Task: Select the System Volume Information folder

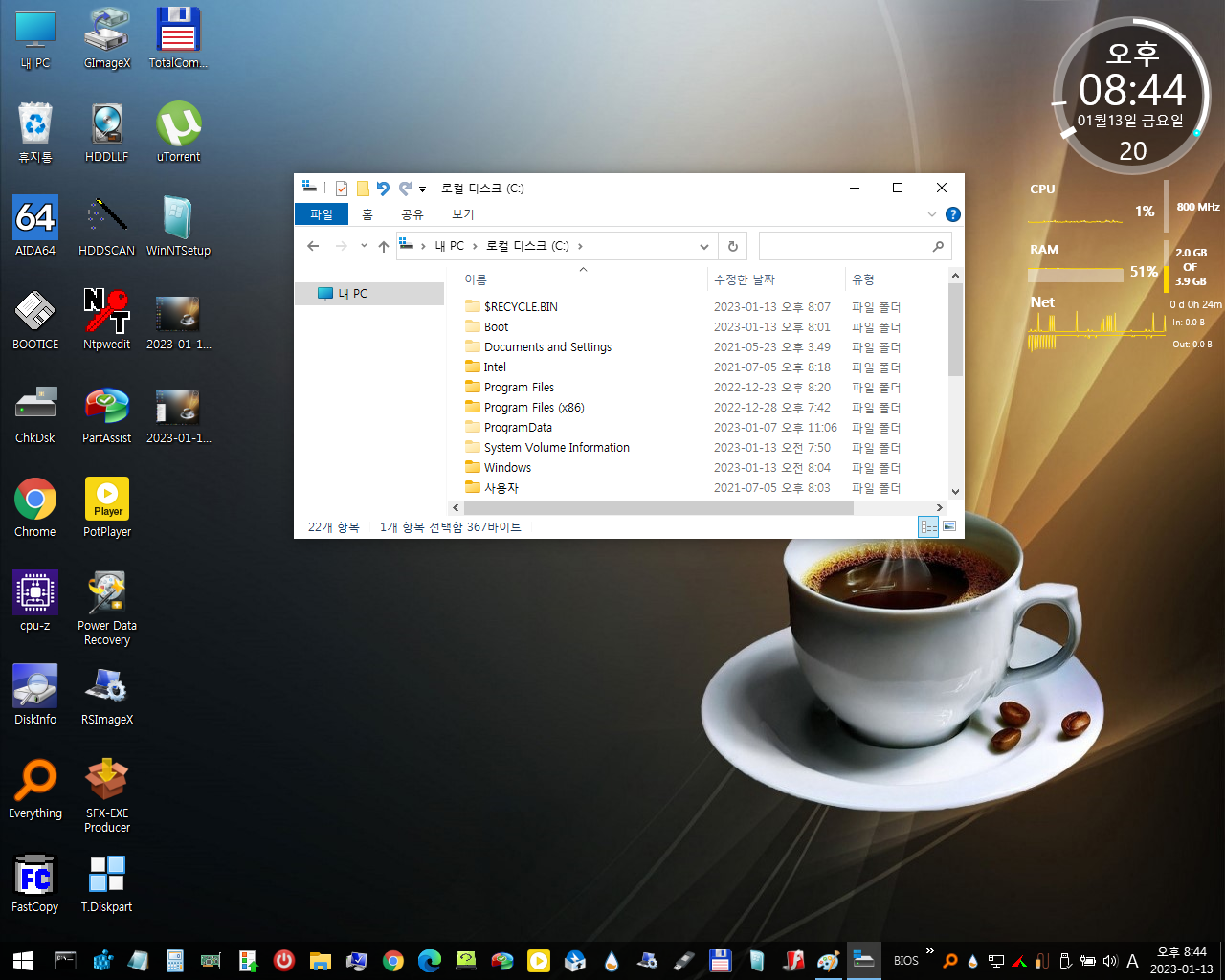Action: coord(557,448)
